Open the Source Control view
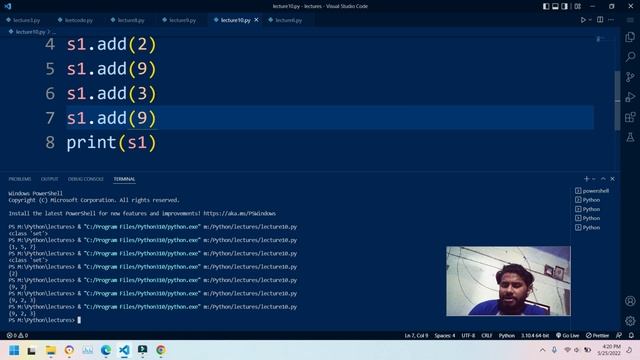Viewport: 640px width, 360px height. [630, 77]
